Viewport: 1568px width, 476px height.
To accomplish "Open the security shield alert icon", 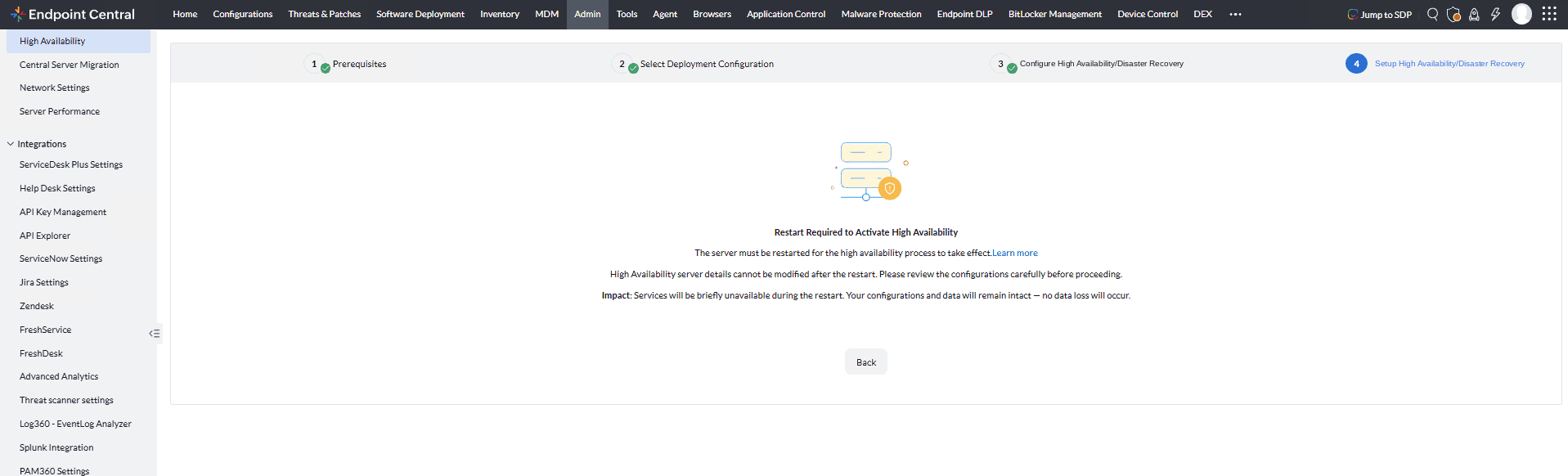I will tap(1453, 14).
